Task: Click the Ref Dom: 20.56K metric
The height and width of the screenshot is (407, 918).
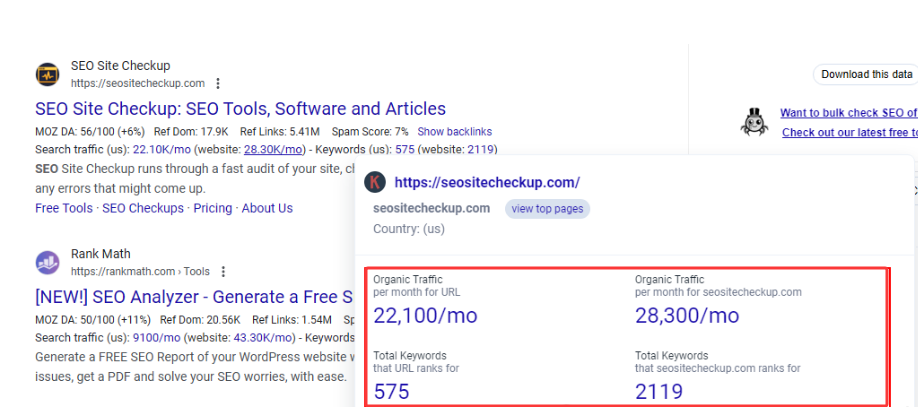Action: point(200,320)
